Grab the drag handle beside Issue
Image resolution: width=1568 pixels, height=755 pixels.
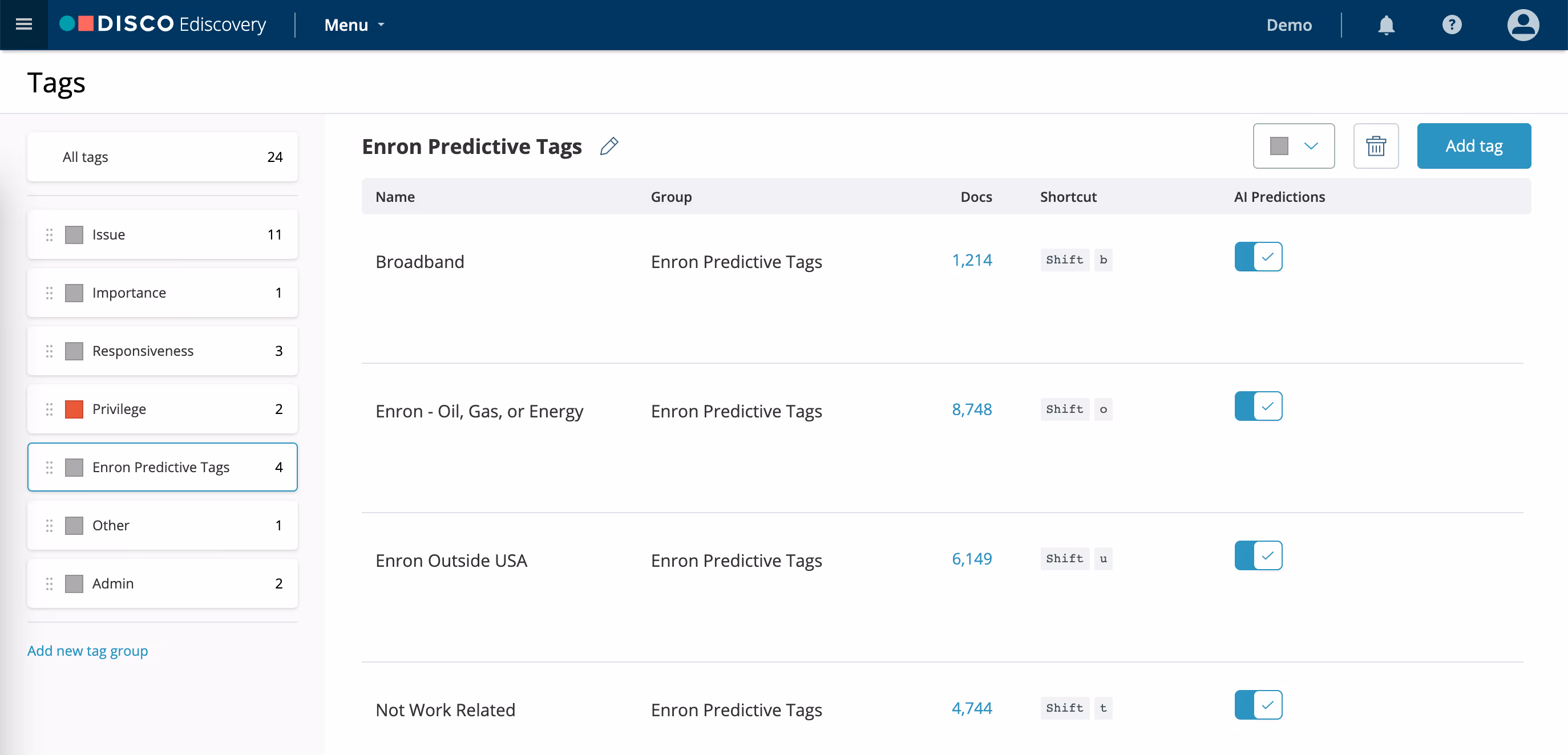pos(49,235)
